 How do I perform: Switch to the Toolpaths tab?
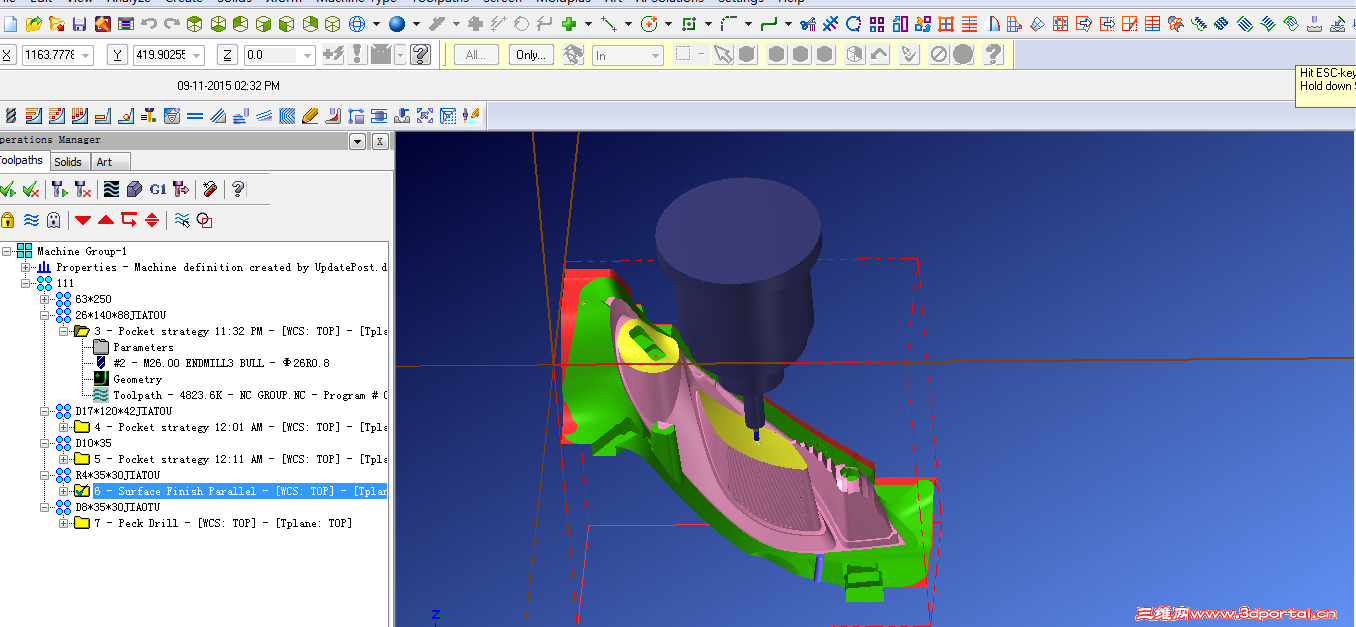click(x=22, y=161)
